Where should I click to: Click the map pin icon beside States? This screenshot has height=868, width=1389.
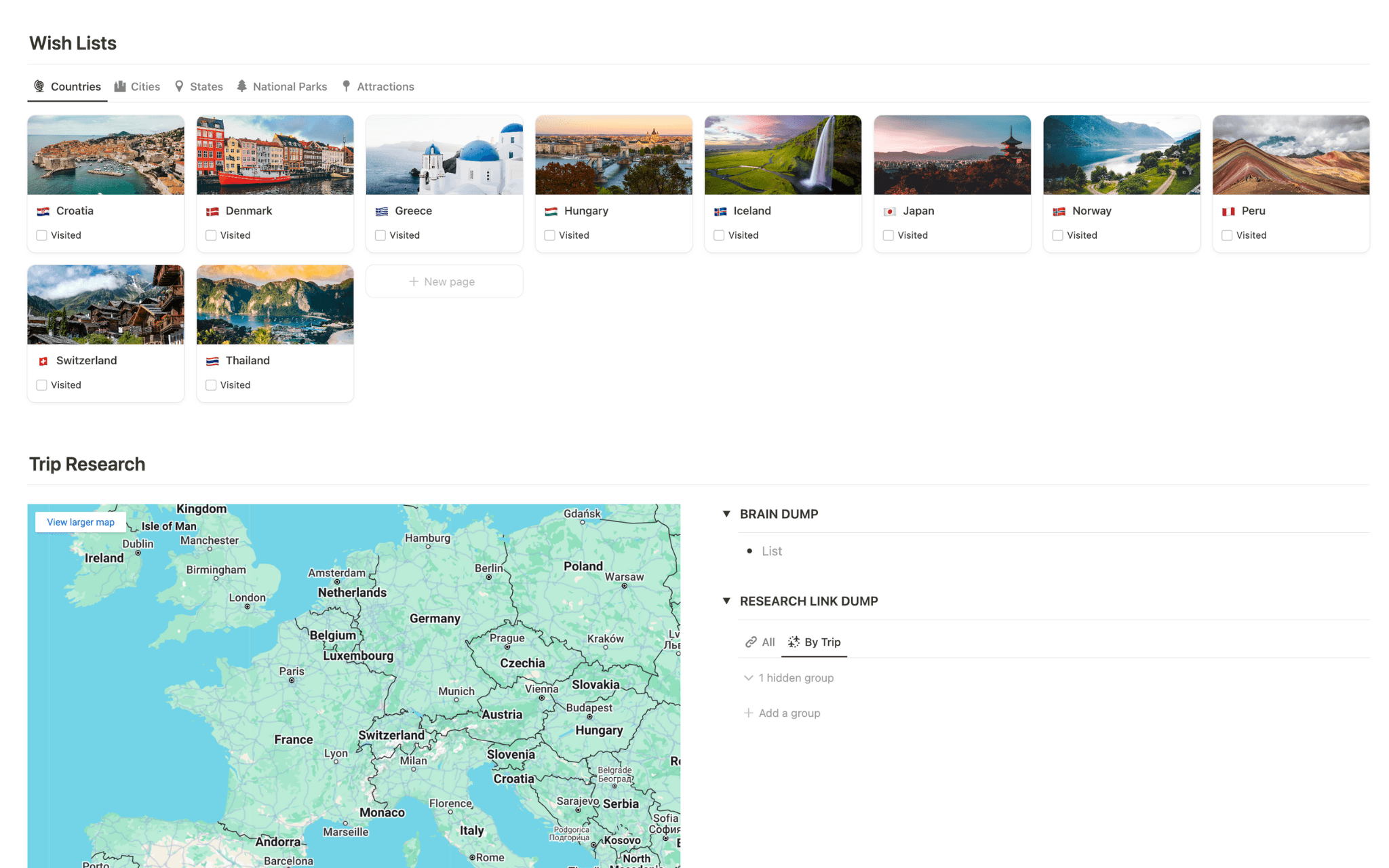pos(179,86)
